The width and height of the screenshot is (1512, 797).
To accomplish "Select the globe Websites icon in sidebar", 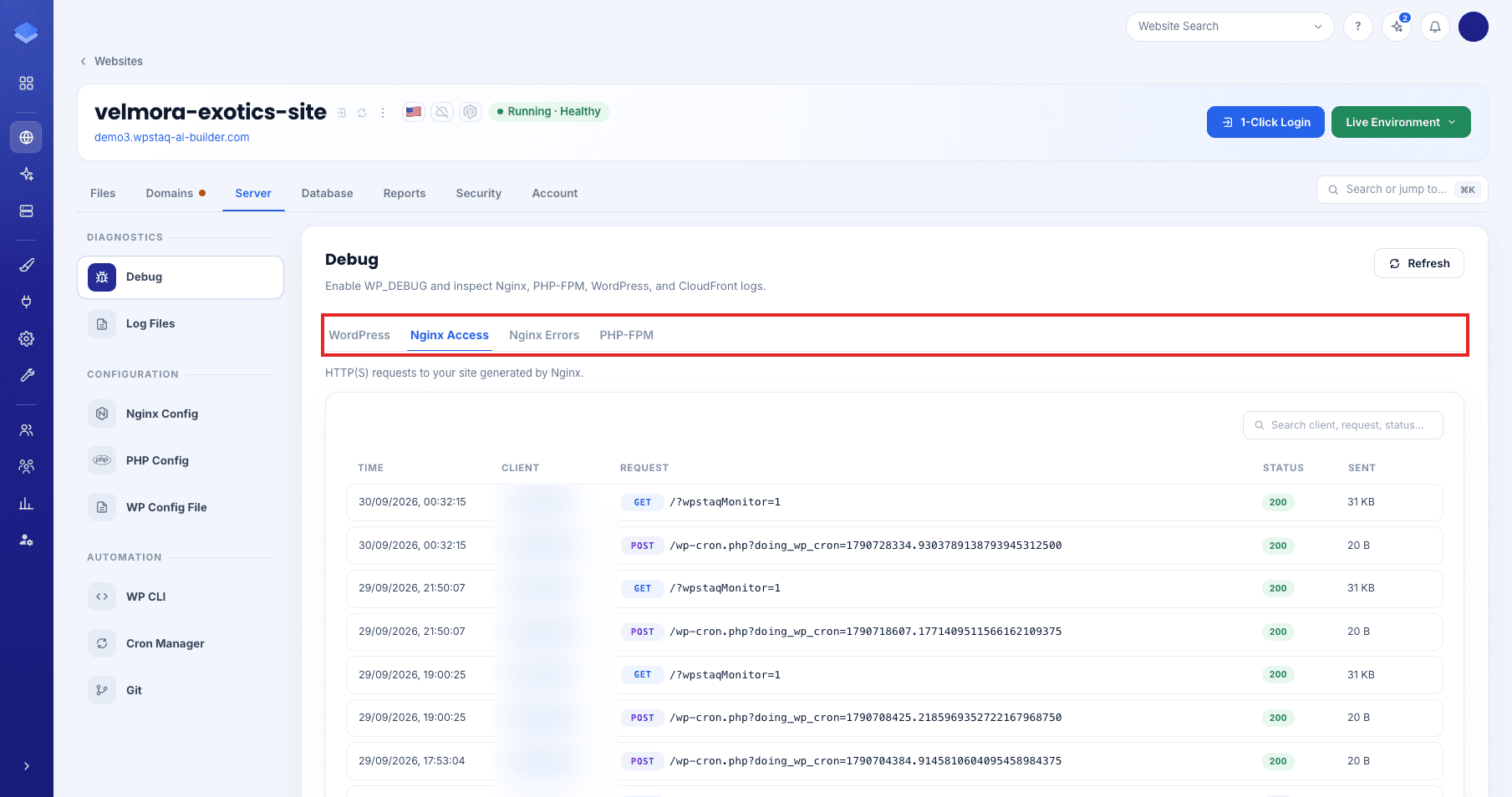I will tap(27, 137).
